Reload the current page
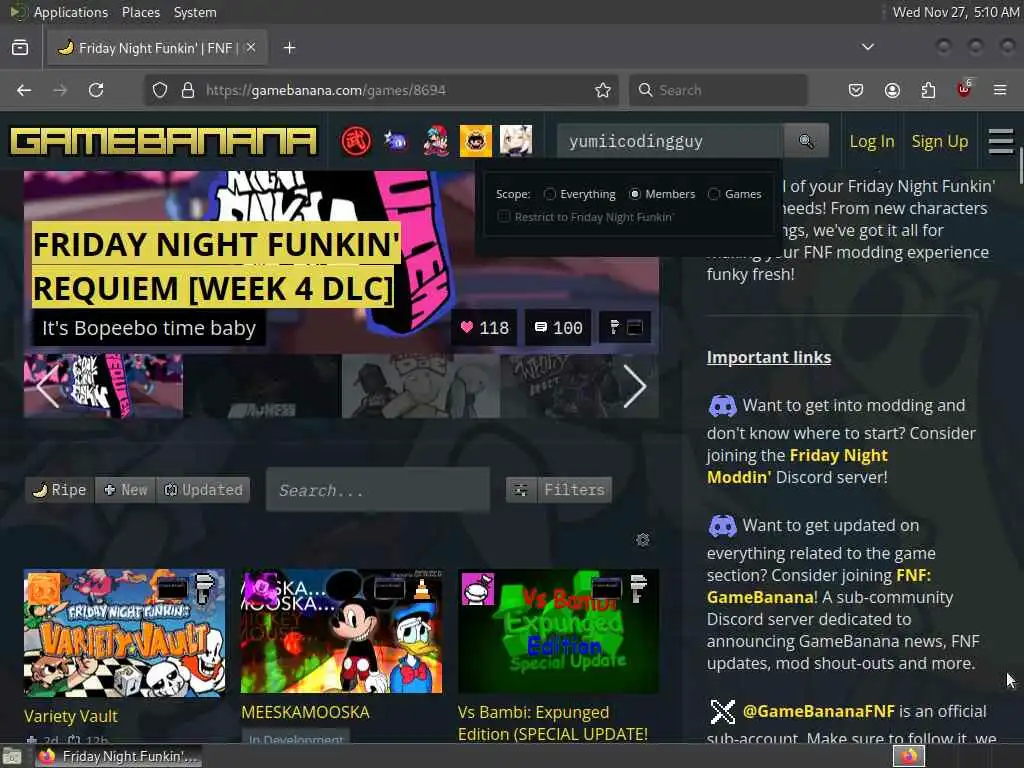The width and height of the screenshot is (1024, 768). 96,90
